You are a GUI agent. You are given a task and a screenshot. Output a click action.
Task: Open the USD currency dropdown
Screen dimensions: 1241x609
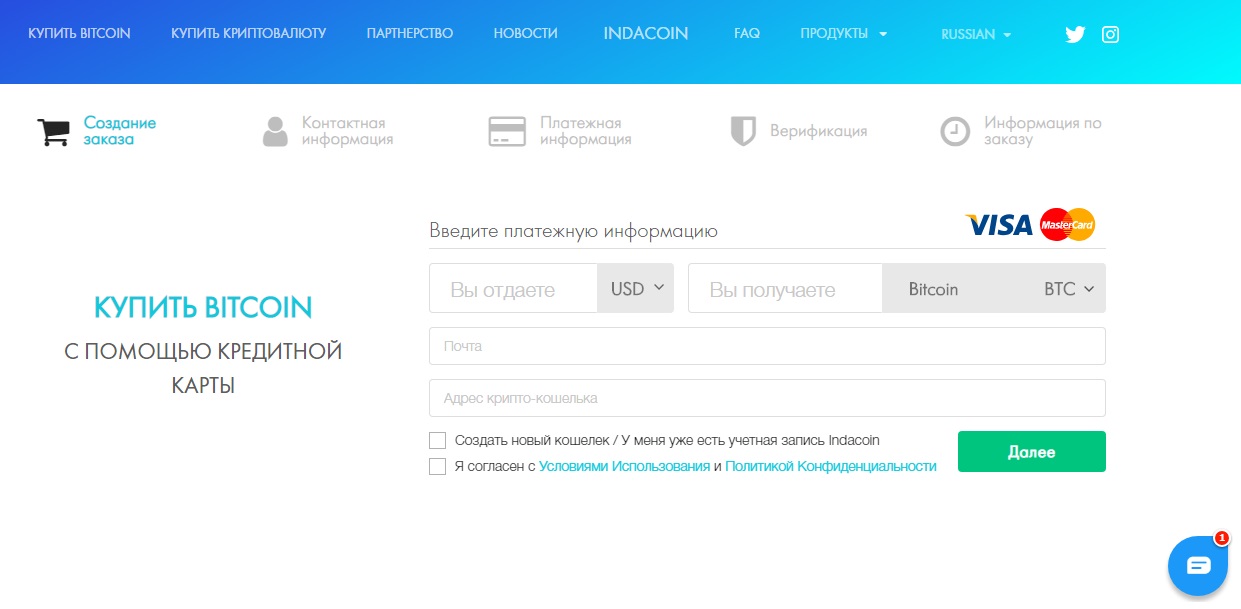coord(636,289)
